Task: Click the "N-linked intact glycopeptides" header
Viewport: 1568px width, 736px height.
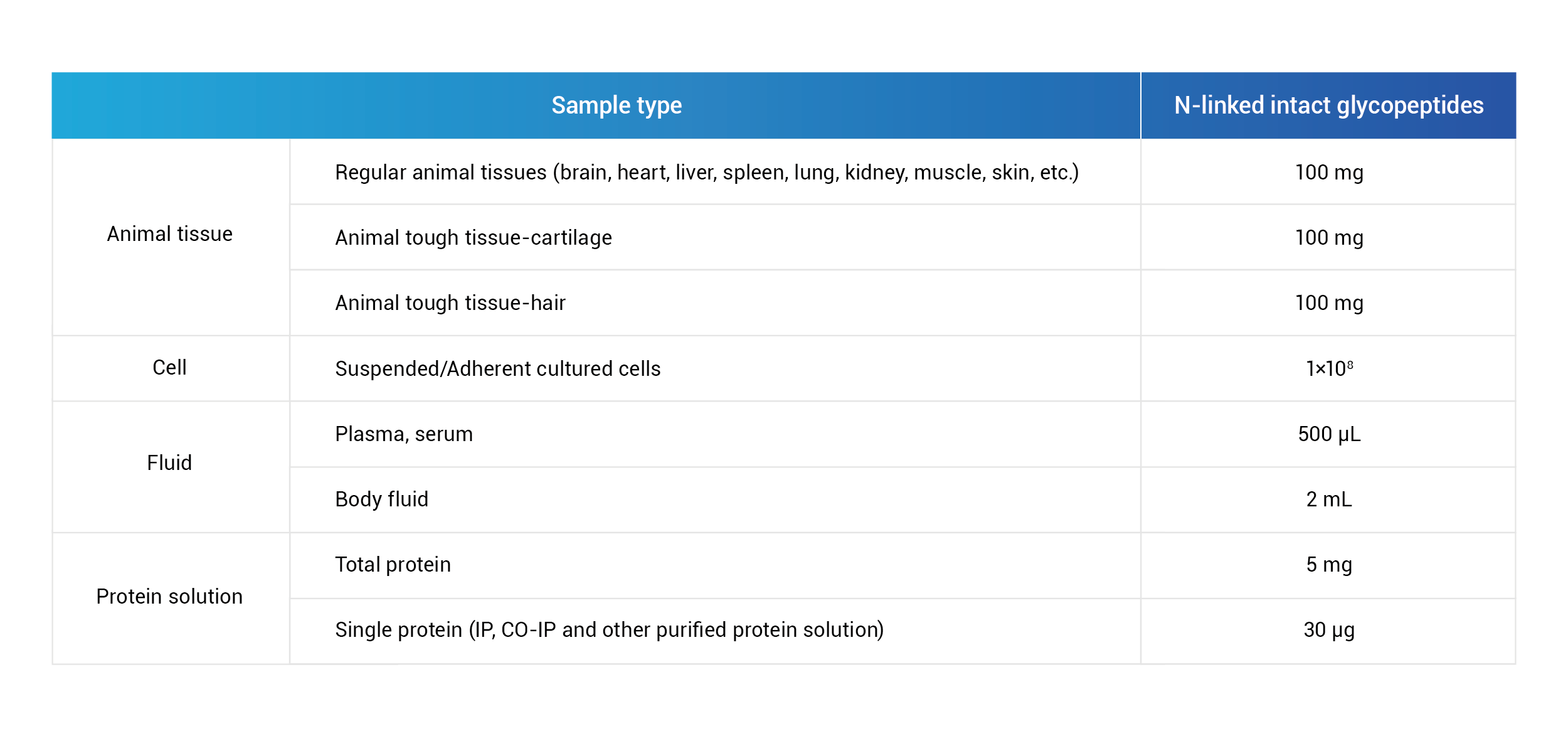Action: [1328, 105]
